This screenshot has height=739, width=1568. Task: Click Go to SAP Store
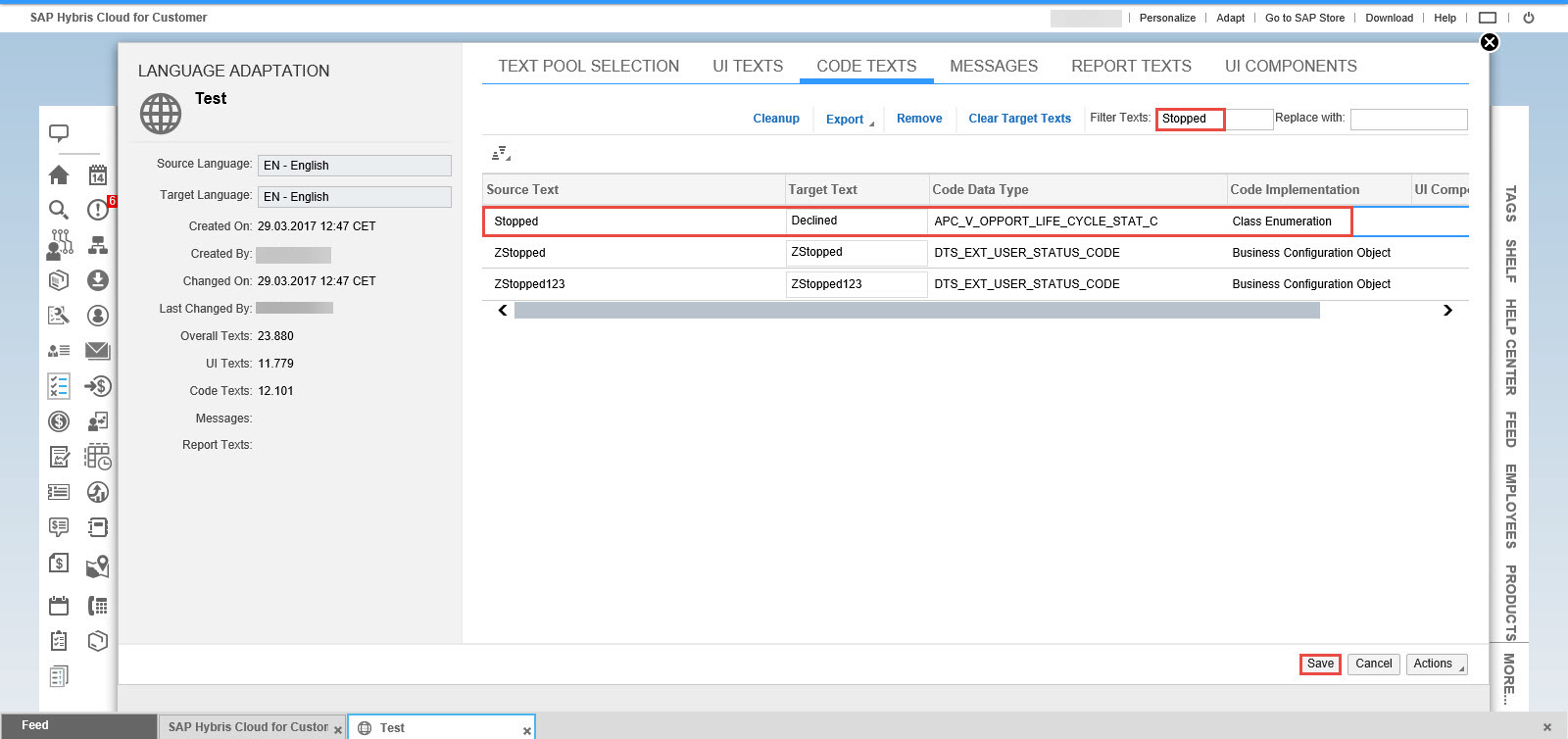click(1304, 18)
